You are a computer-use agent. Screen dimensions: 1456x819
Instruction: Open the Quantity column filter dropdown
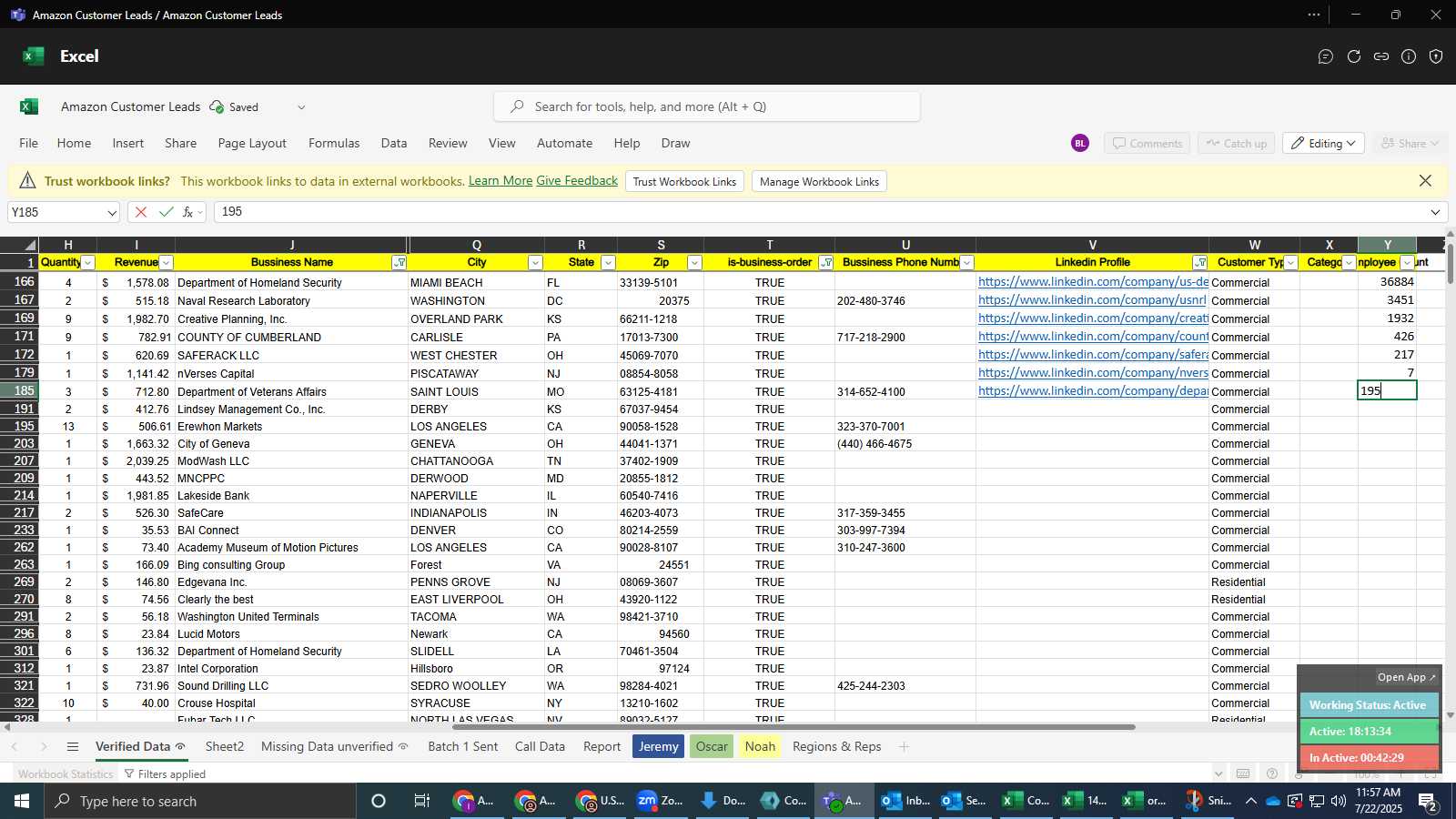point(88,263)
